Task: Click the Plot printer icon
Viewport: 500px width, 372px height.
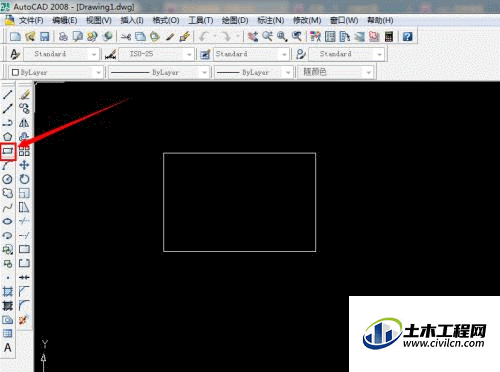Action: 63,36
